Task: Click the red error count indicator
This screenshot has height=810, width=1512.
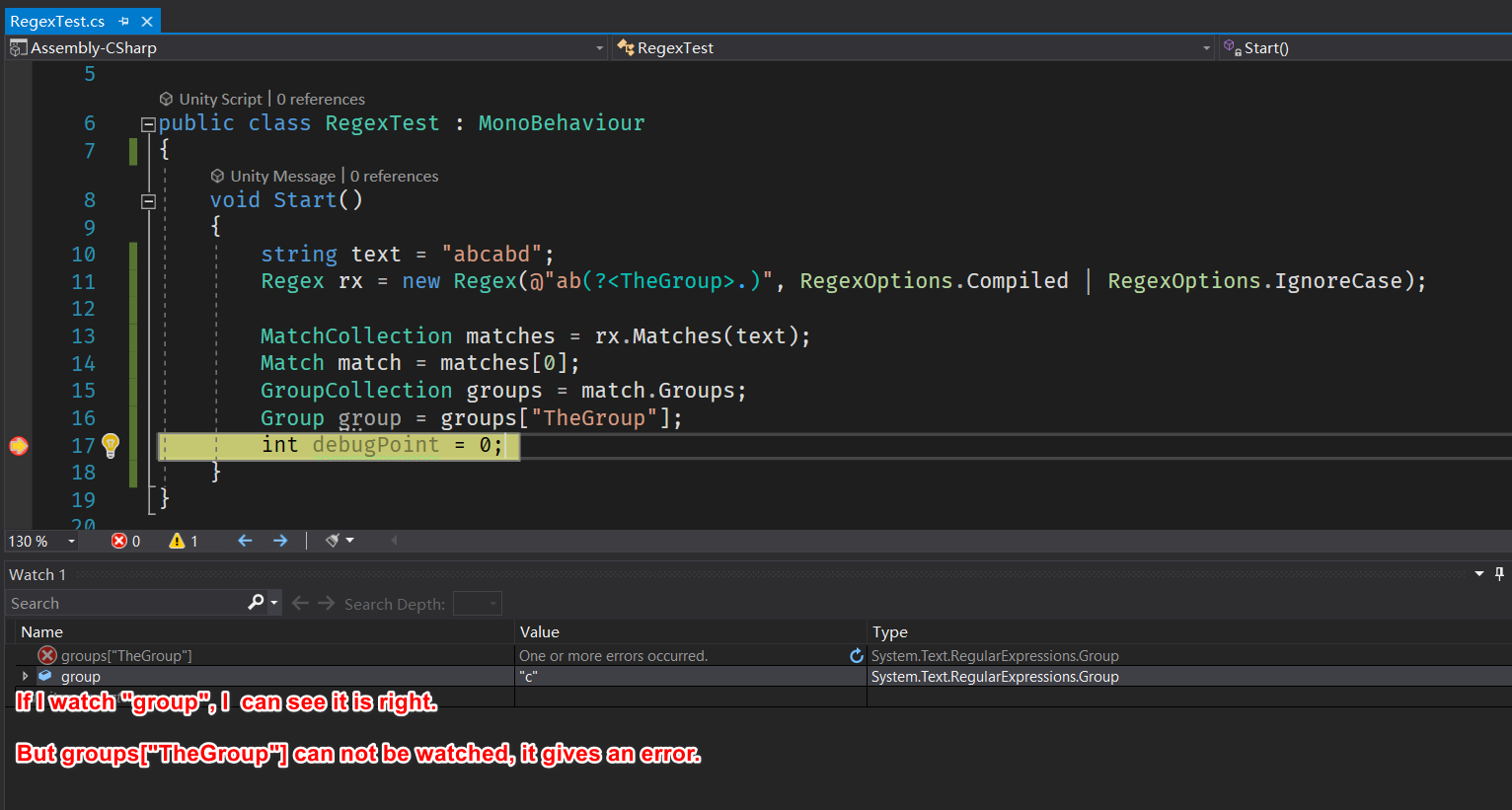Action: coord(126,541)
